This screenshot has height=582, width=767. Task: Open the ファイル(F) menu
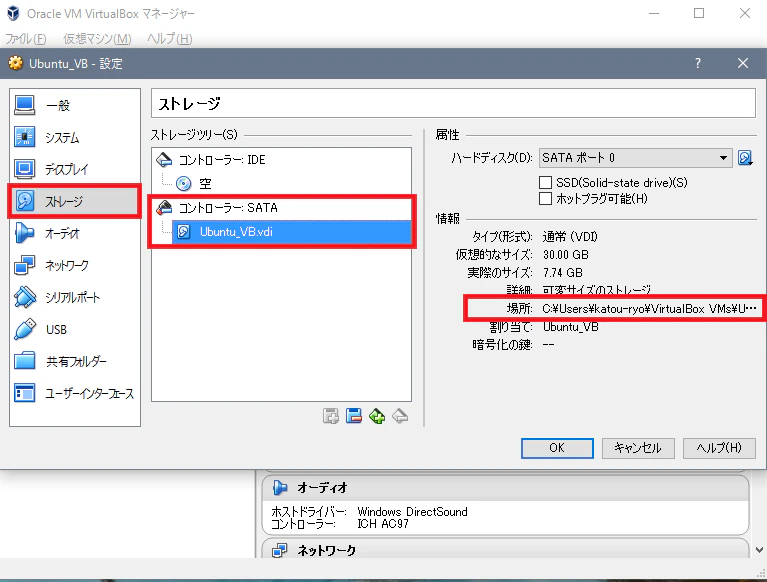pyautogui.click(x=25, y=39)
